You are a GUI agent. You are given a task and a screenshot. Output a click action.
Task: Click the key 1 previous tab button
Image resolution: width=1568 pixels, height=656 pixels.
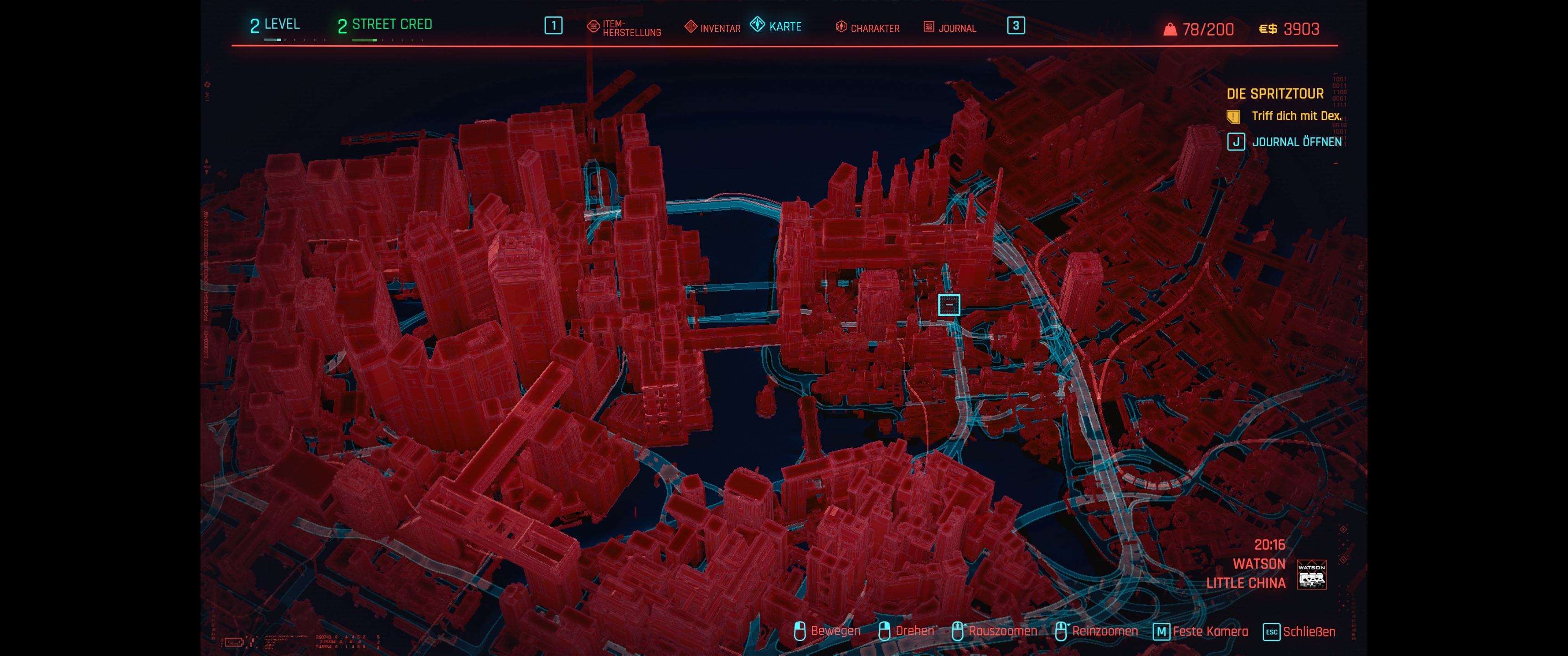click(553, 26)
